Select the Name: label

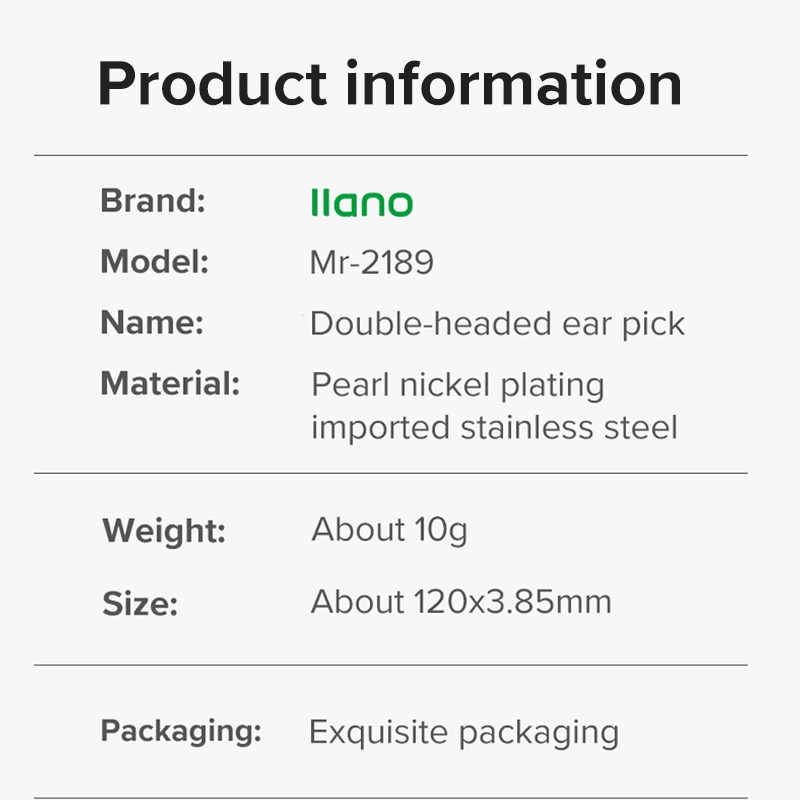tap(152, 323)
